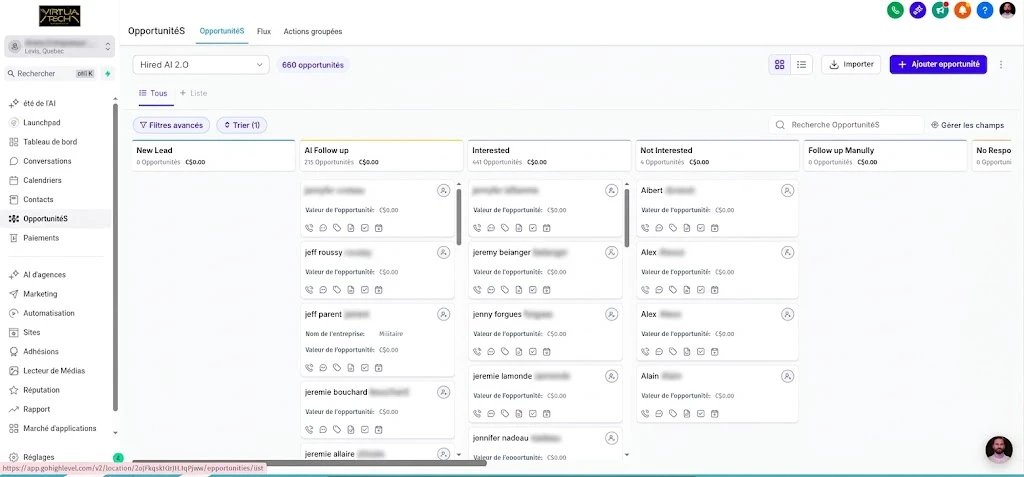Open the jenny forgues opportunity card
This screenshot has width=1024, height=477.
545,332
